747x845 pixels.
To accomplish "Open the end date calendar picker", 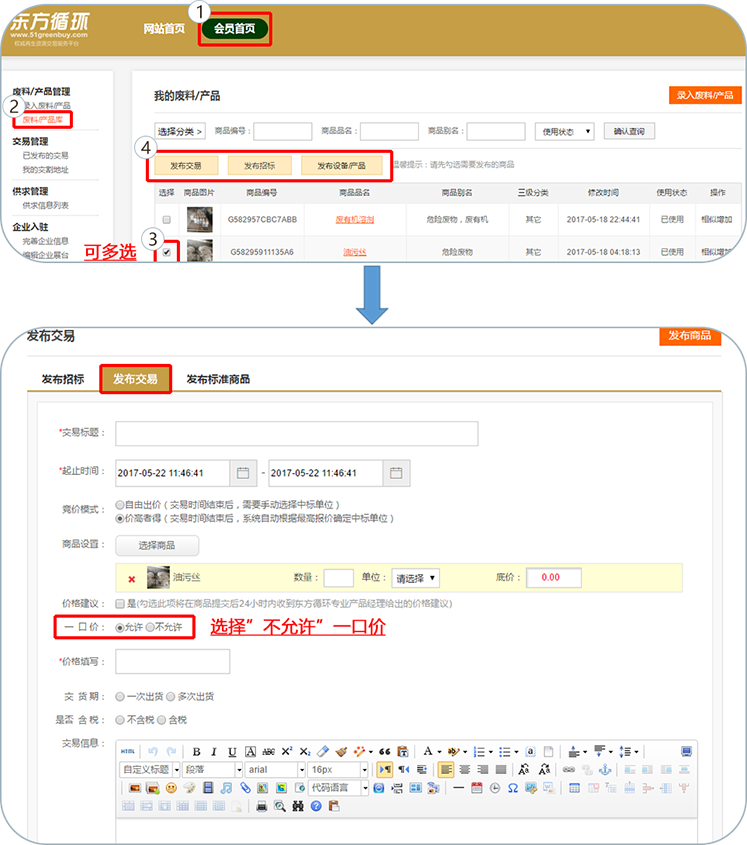I will (396, 473).
